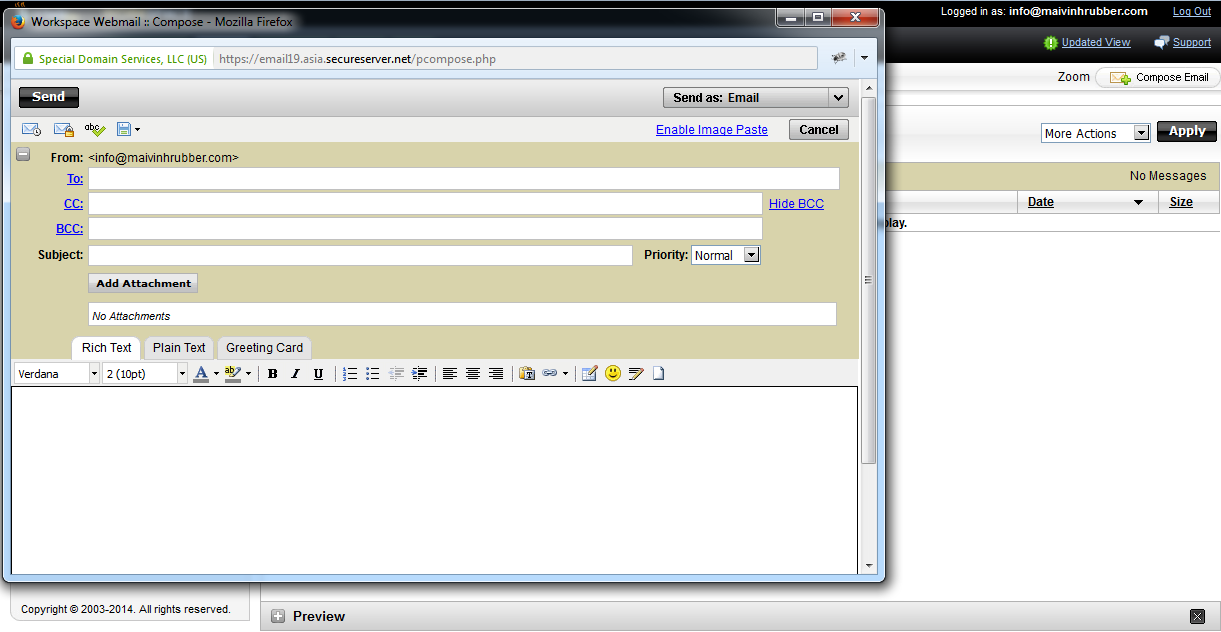
Task: Click the compose window vertical scrollbar
Action: click(869, 280)
